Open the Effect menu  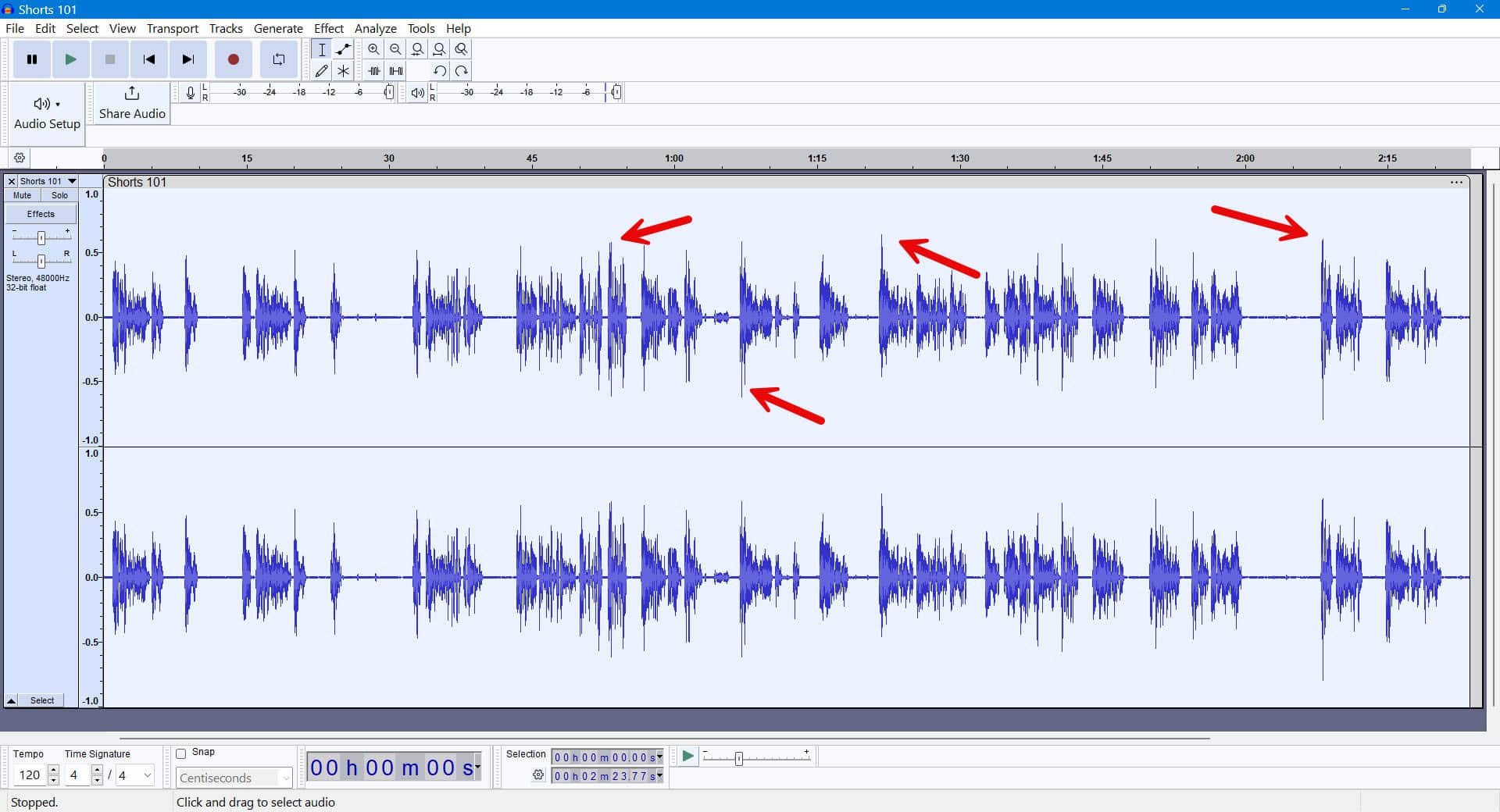click(329, 28)
